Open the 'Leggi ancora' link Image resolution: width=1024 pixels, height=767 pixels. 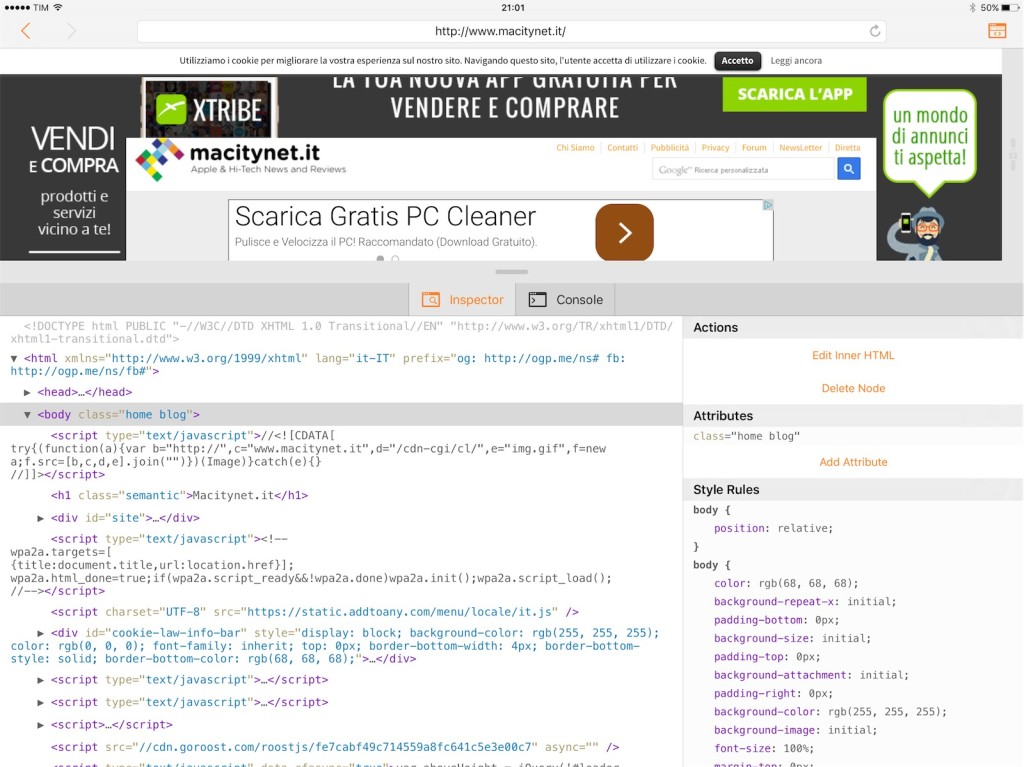[795, 60]
